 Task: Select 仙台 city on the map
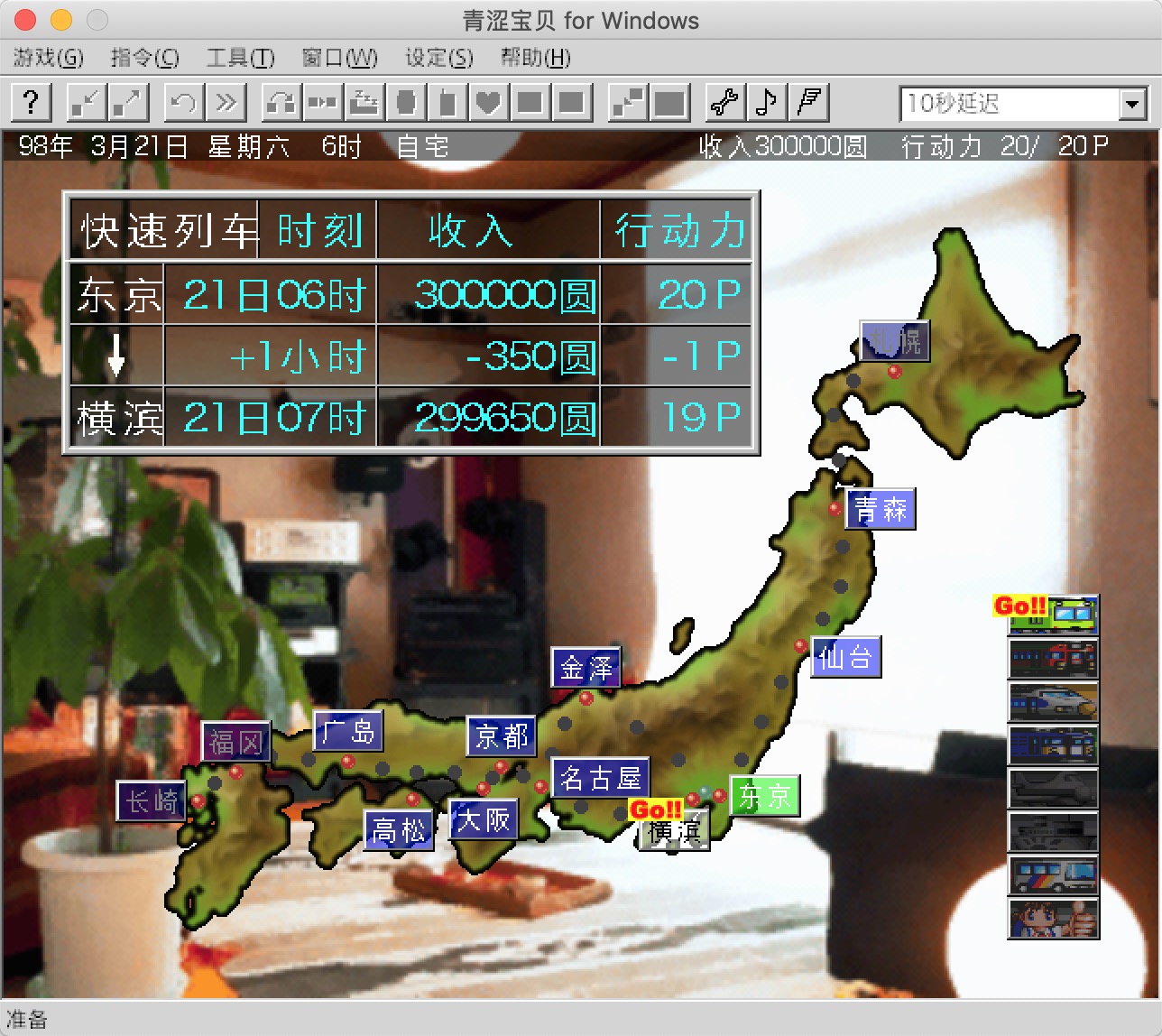845,657
